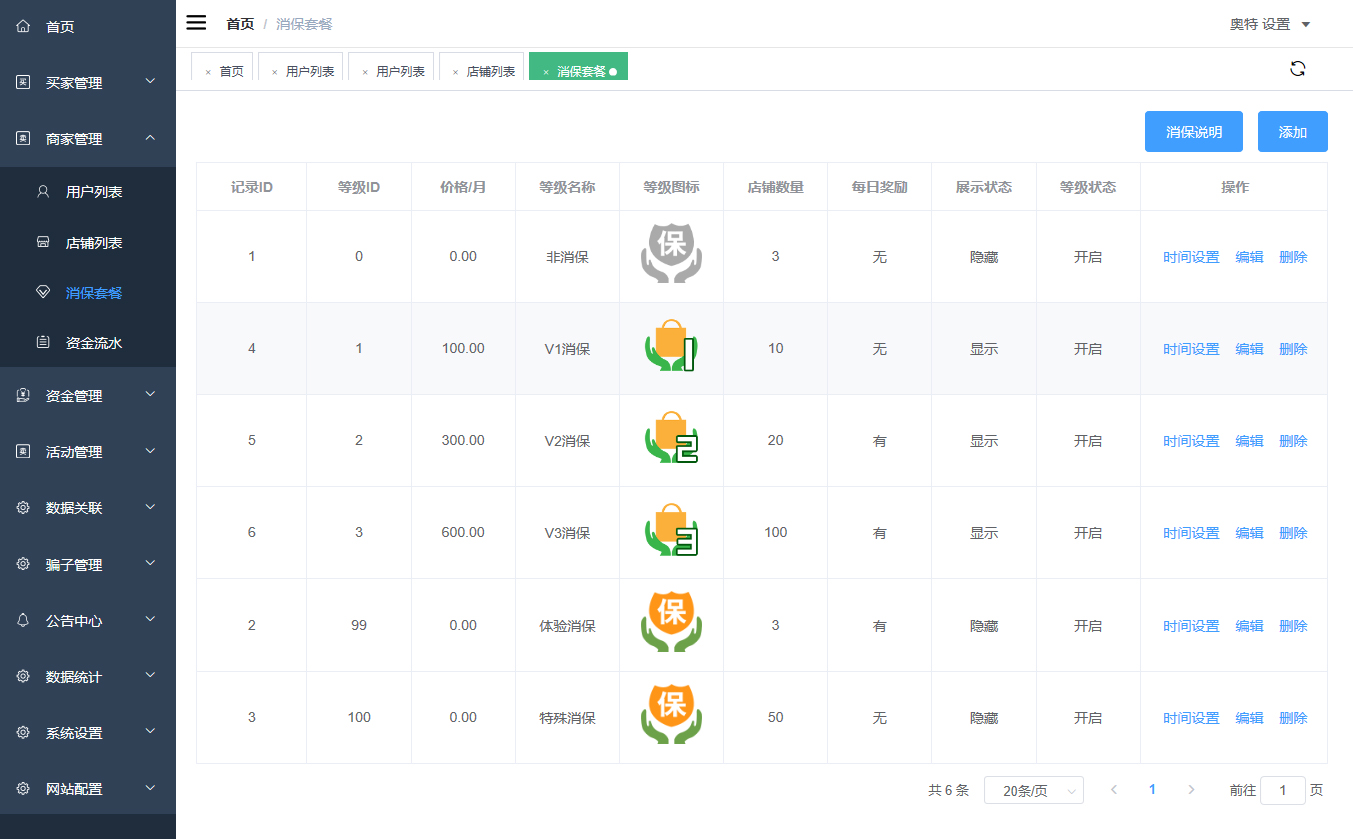Open the 奥特 设置 user dropdown
Image resolution: width=1353 pixels, height=839 pixels.
point(1269,24)
